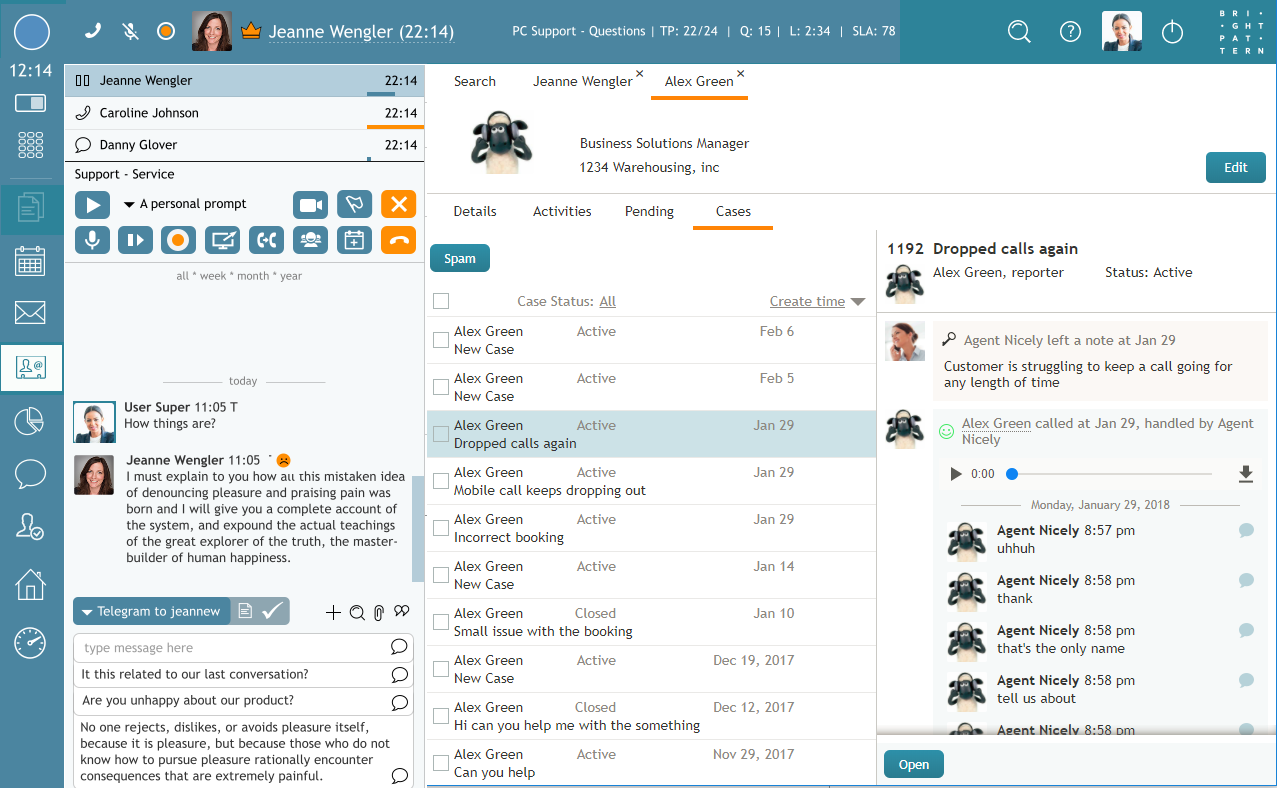Viewport: 1277px width, 788px height.
Task: Open the Telegram to jeannew channel dropdown
Action: coord(152,611)
